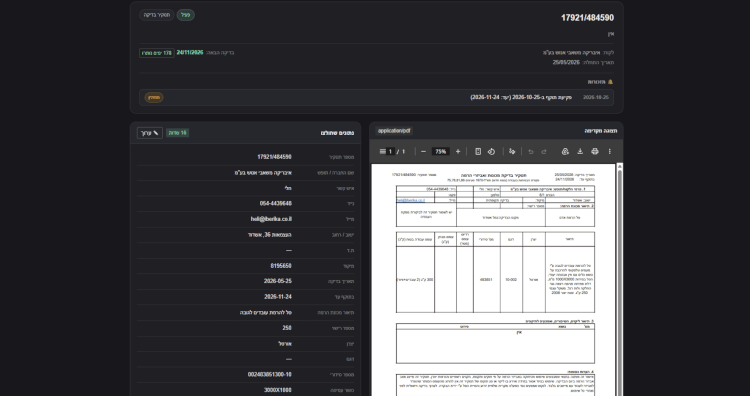Screen dimensions: 750x396
Task: Click the next inspection date 24/11/2026
Action: point(190,53)
